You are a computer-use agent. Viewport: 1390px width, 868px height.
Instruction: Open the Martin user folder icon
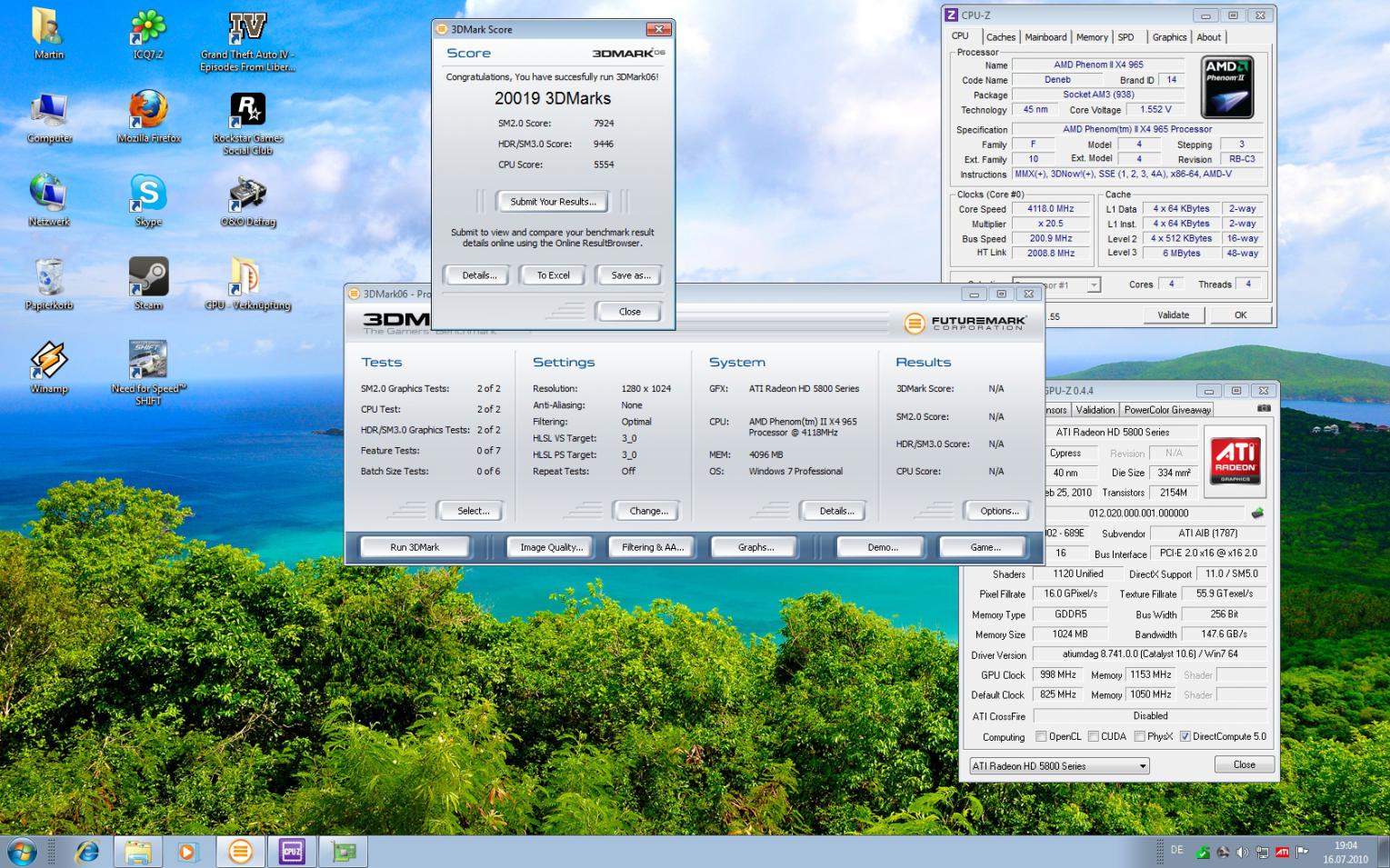(x=48, y=34)
